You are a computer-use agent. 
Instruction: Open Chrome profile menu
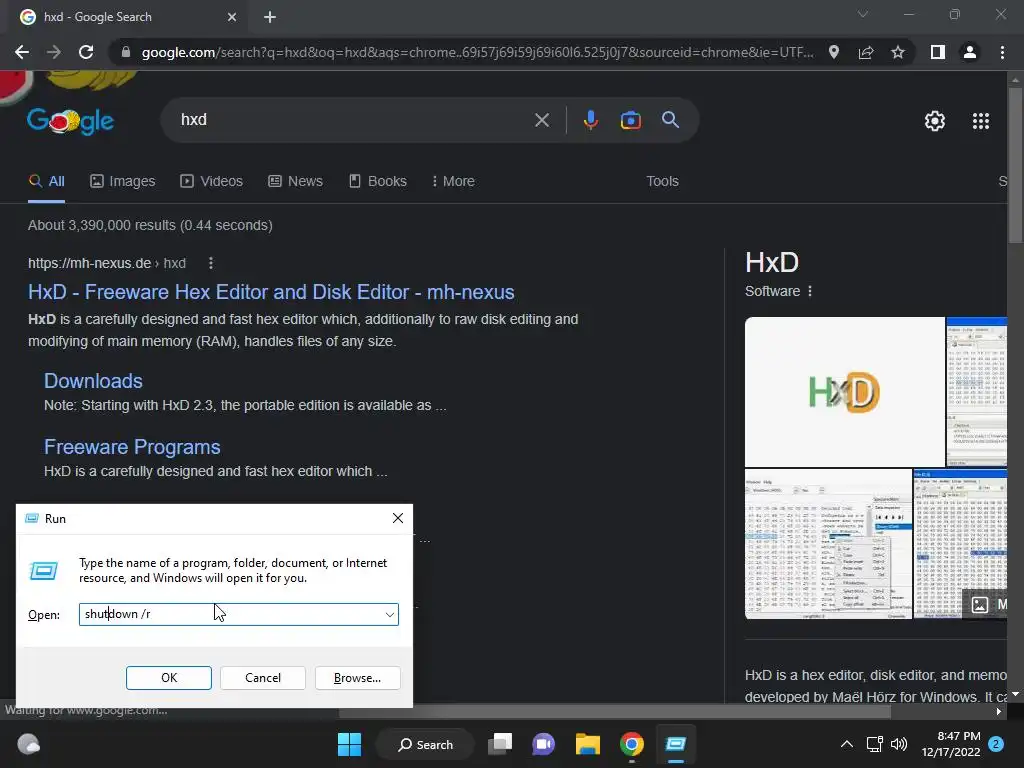[x=970, y=52]
